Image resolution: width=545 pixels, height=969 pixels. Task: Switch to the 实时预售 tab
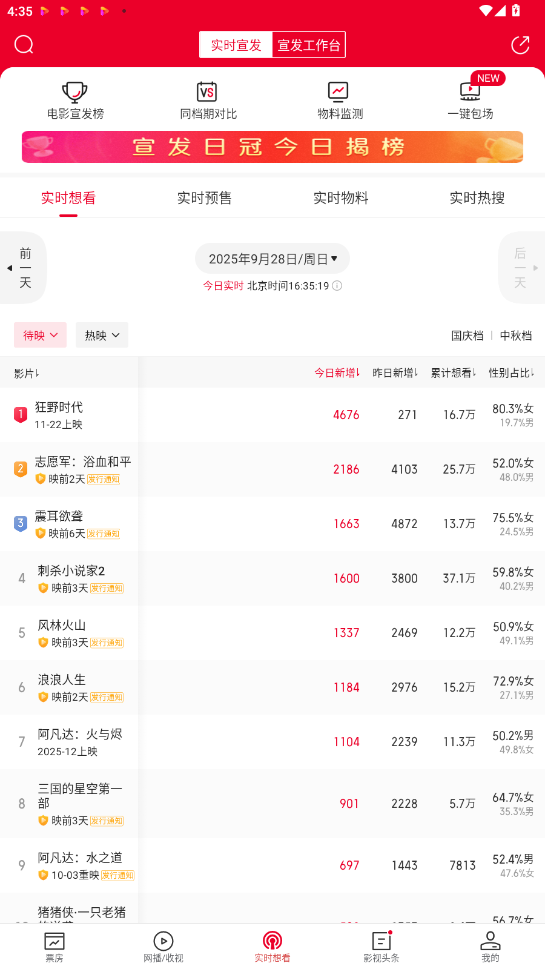point(205,198)
